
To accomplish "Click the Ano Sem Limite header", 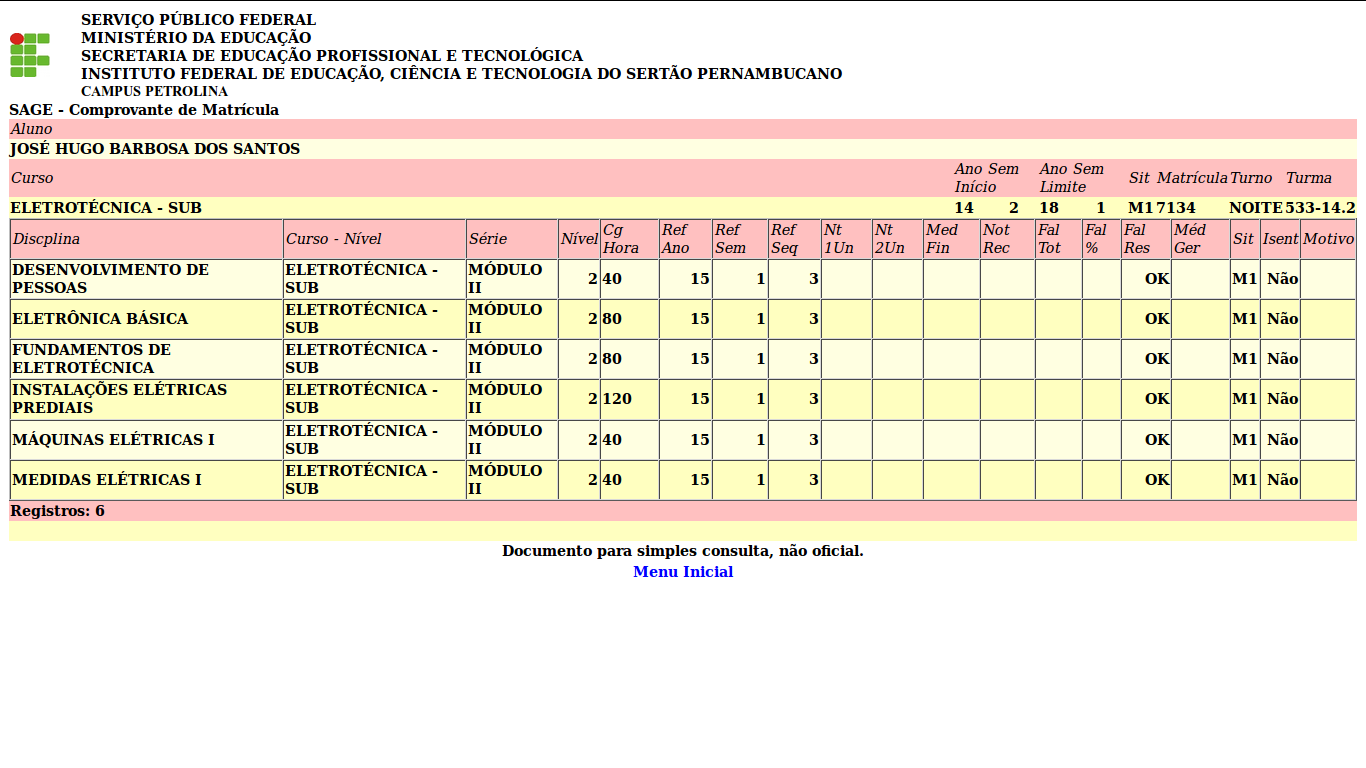I will (x=1072, y=178).
